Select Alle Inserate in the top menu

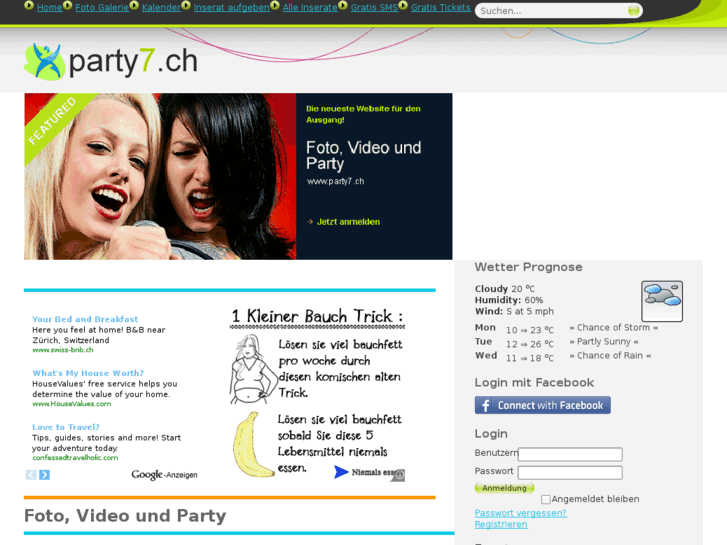310,7
